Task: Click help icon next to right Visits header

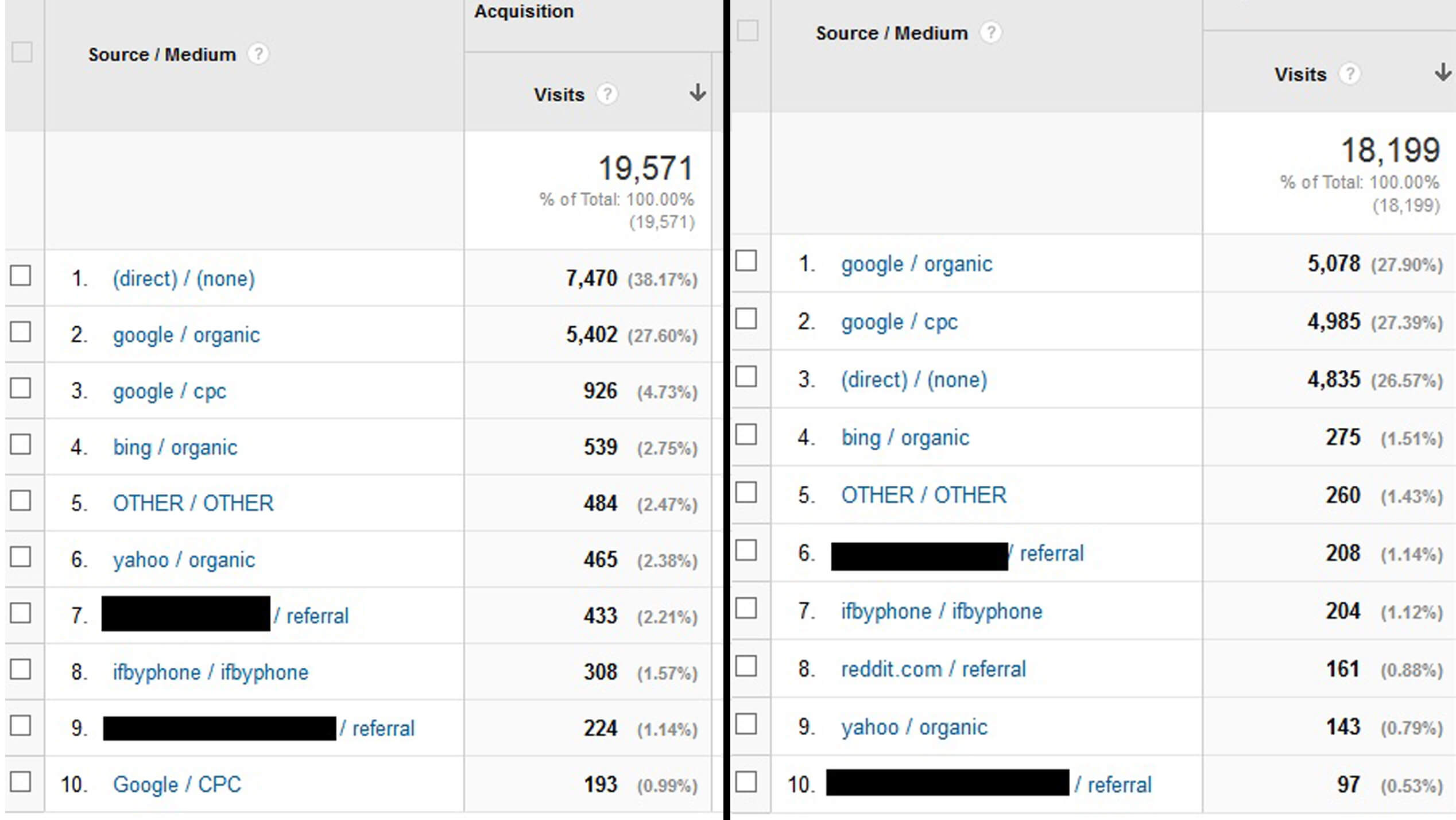Action: pyautogui.click(x=1349, y=74)
